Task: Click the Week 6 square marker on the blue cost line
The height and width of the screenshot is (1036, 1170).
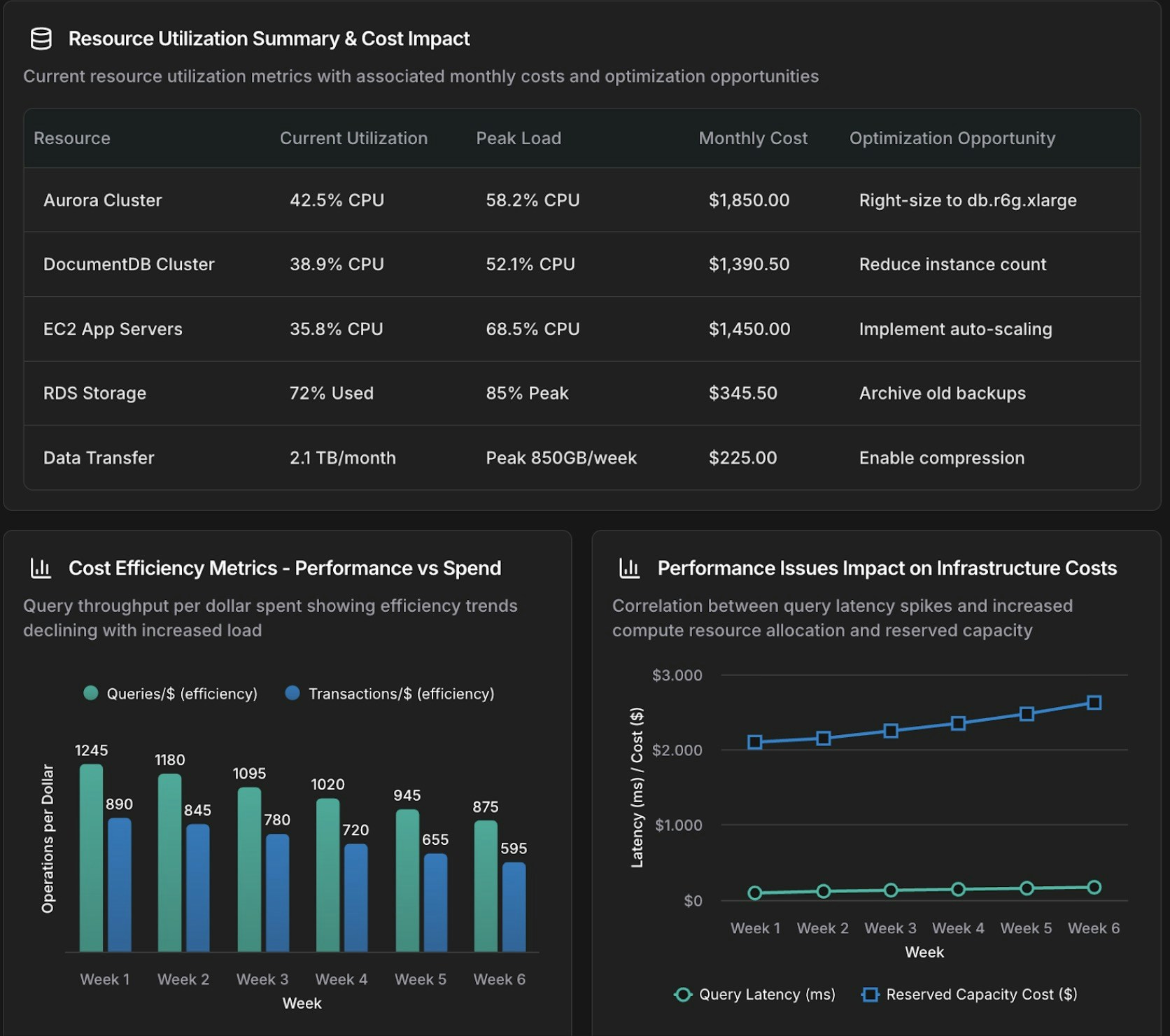Action: [x=1093, y=701]
